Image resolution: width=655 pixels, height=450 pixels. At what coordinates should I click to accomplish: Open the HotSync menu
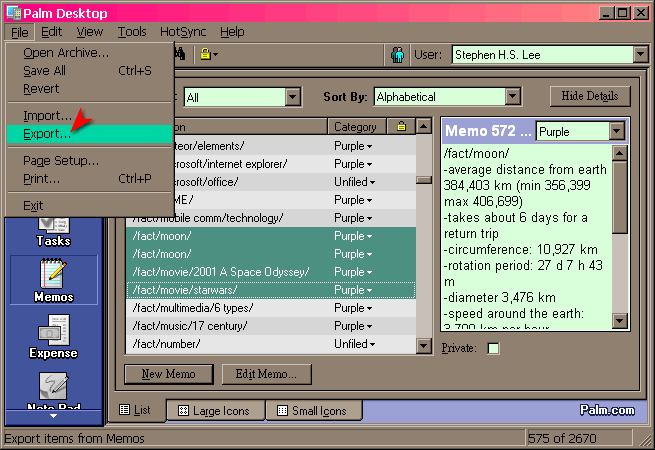[183, 32]
